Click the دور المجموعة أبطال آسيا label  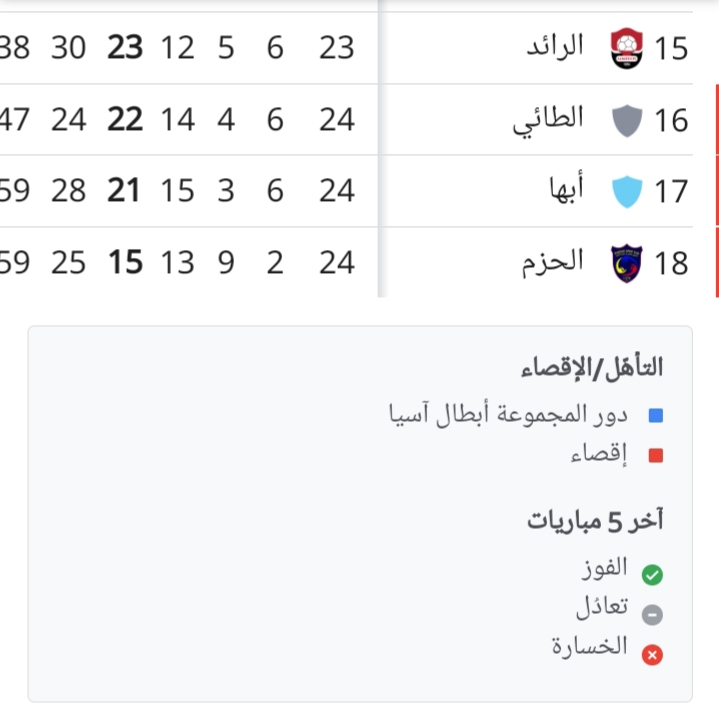[x=508, y=414]
